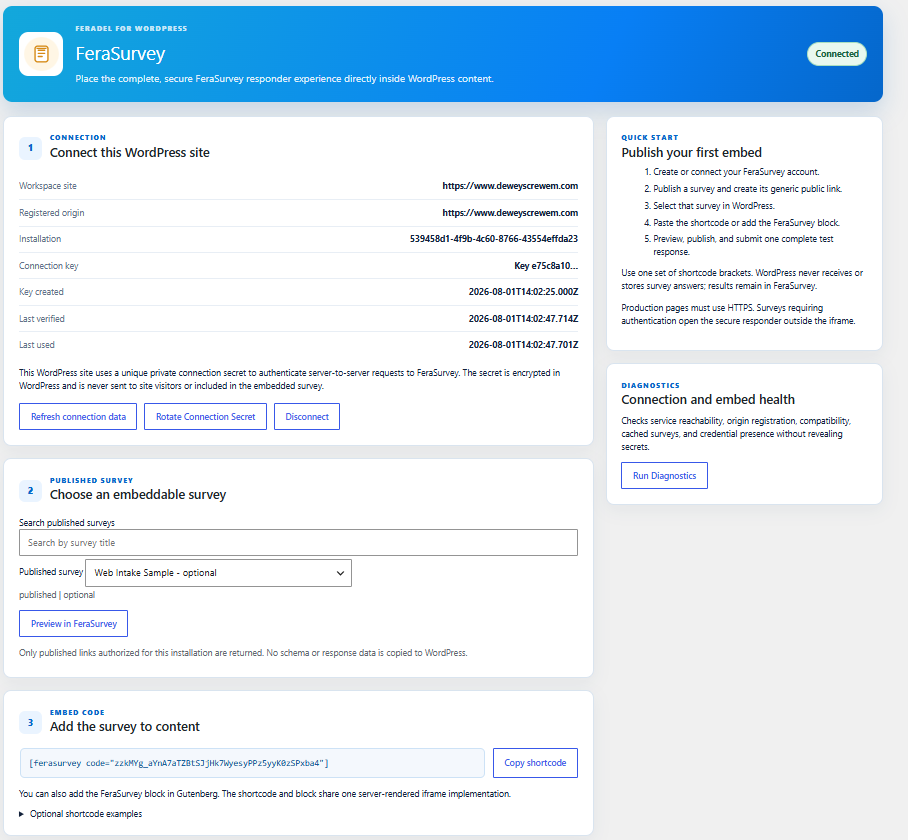The width and height of the screenshot is (908, 840).
Task: Click Preview in FeraSurvey button
Action: [x=74, y=624]
